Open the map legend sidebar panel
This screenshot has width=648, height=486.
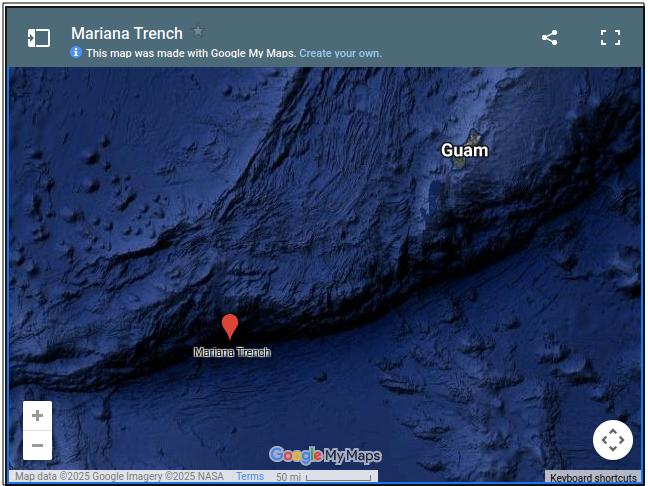[x=39, y=38]
